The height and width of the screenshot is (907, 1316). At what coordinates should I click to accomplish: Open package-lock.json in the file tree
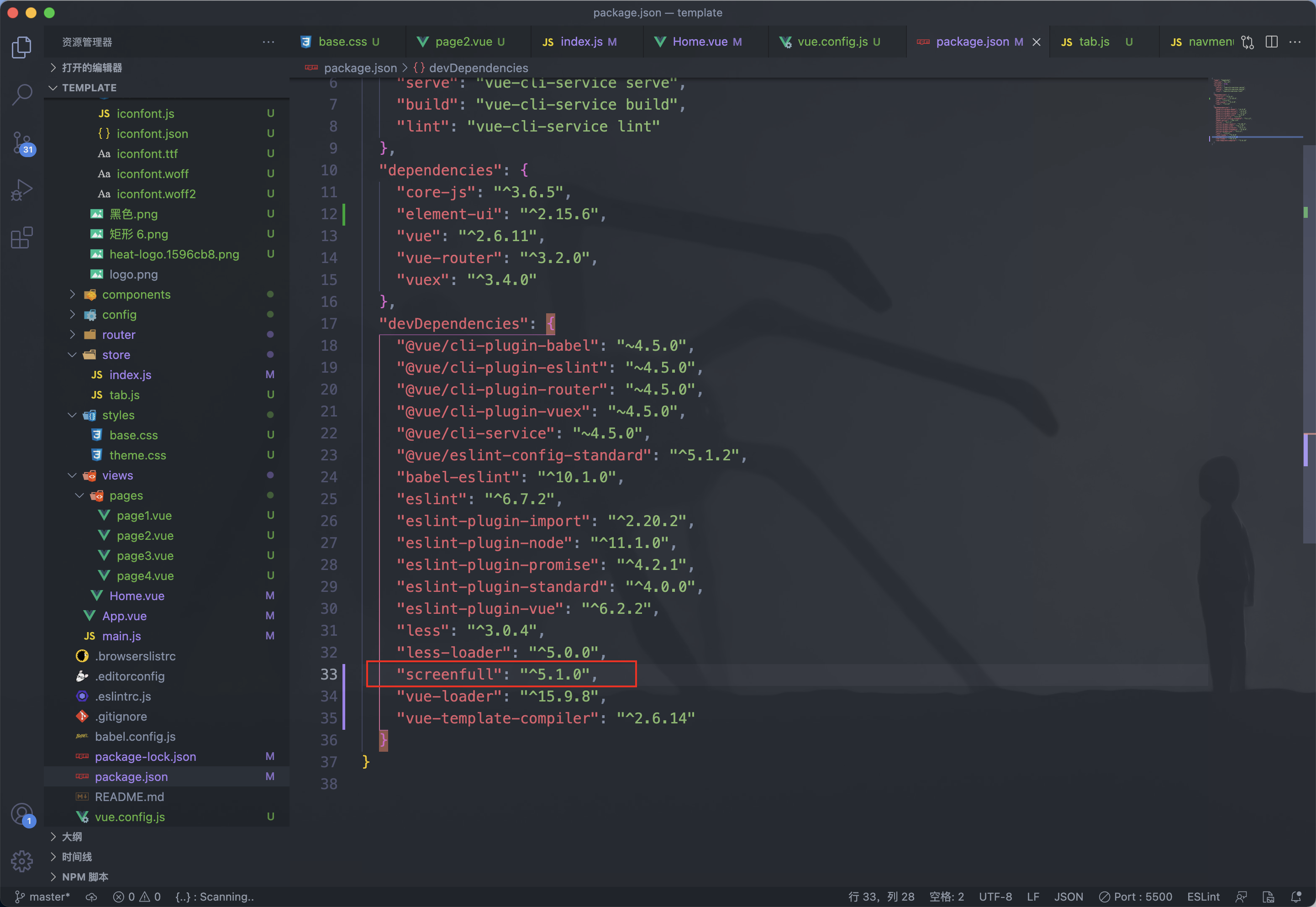[145, 756]
